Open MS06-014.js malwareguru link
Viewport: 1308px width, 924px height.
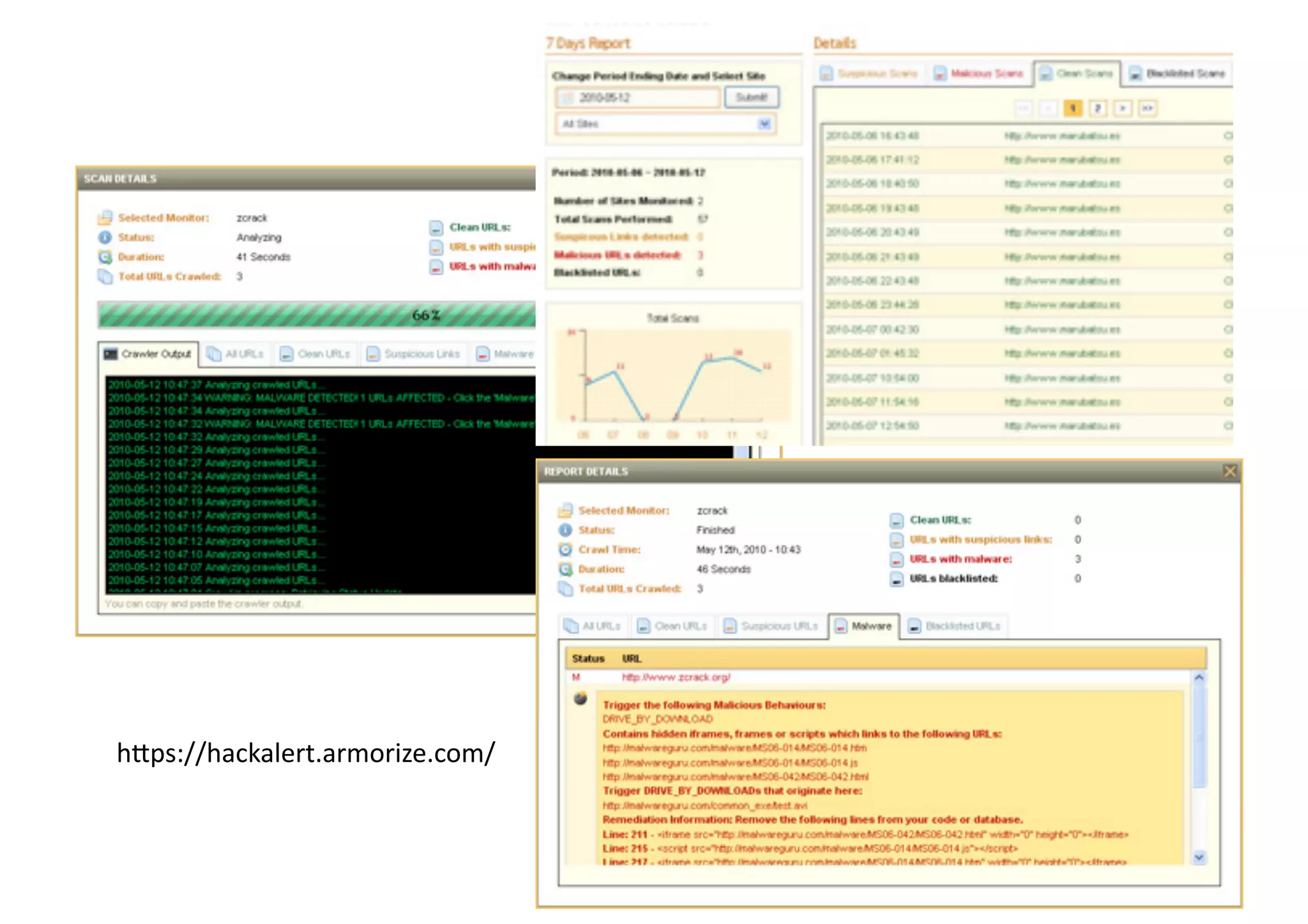point(730,762)
